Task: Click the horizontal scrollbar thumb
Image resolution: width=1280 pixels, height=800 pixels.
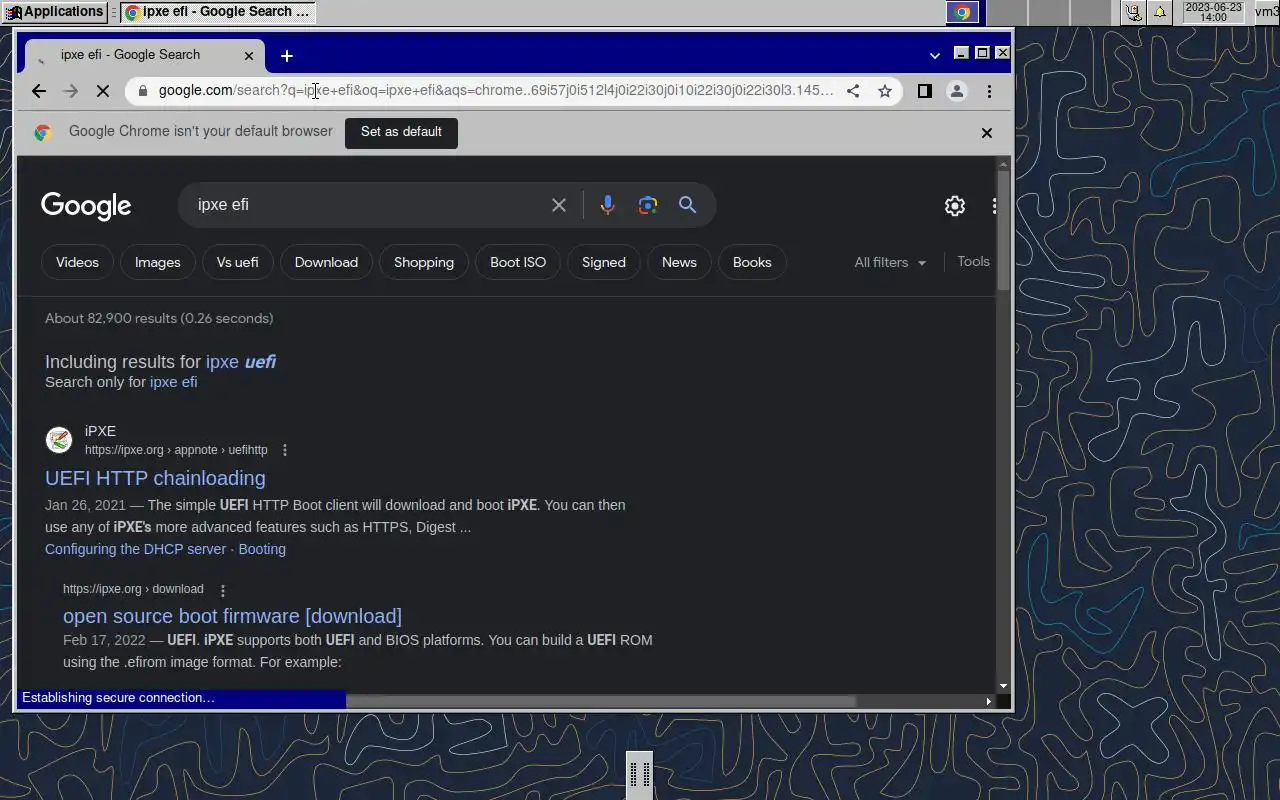Action: 600,701
